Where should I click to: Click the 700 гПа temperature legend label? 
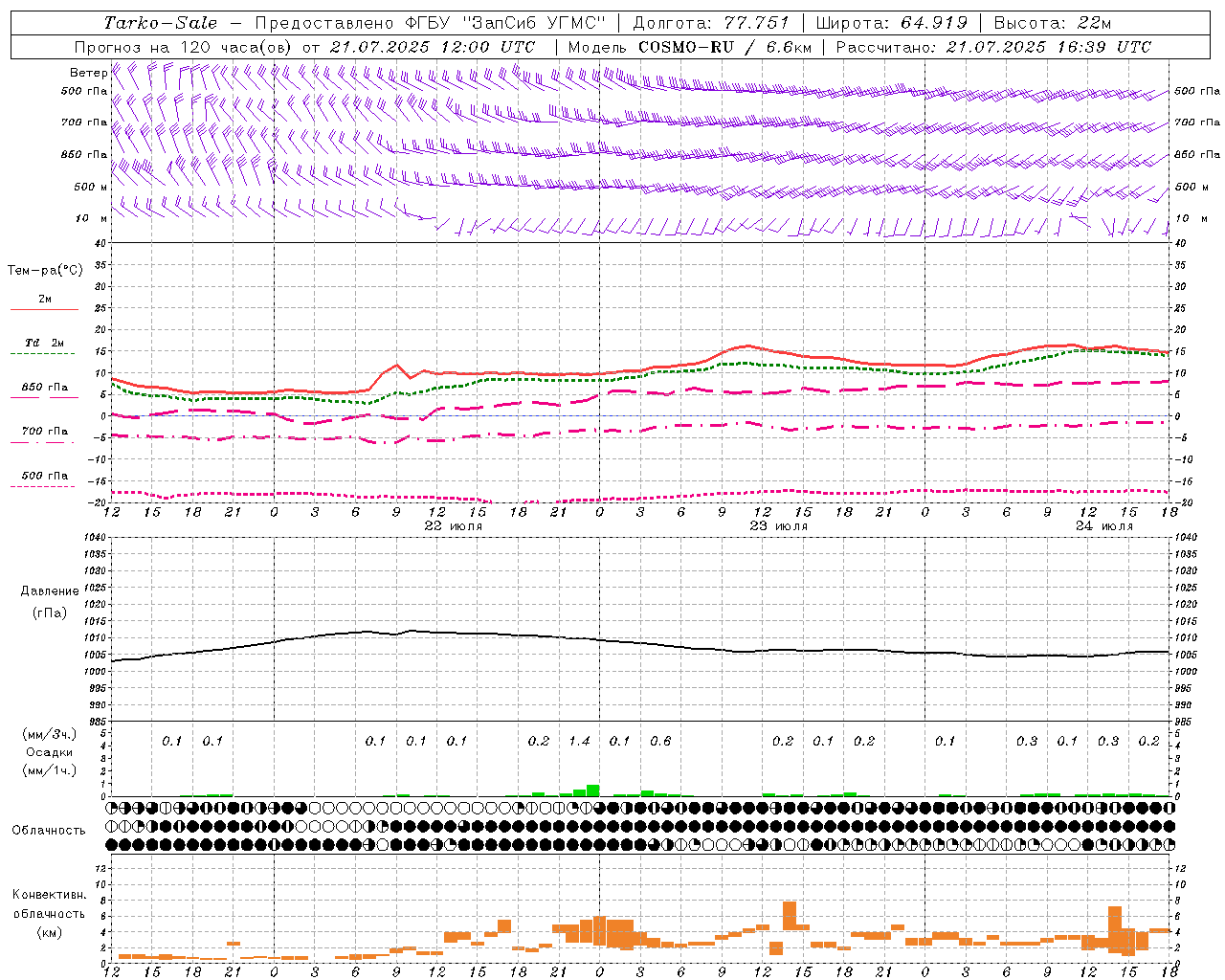click(44, 432)
